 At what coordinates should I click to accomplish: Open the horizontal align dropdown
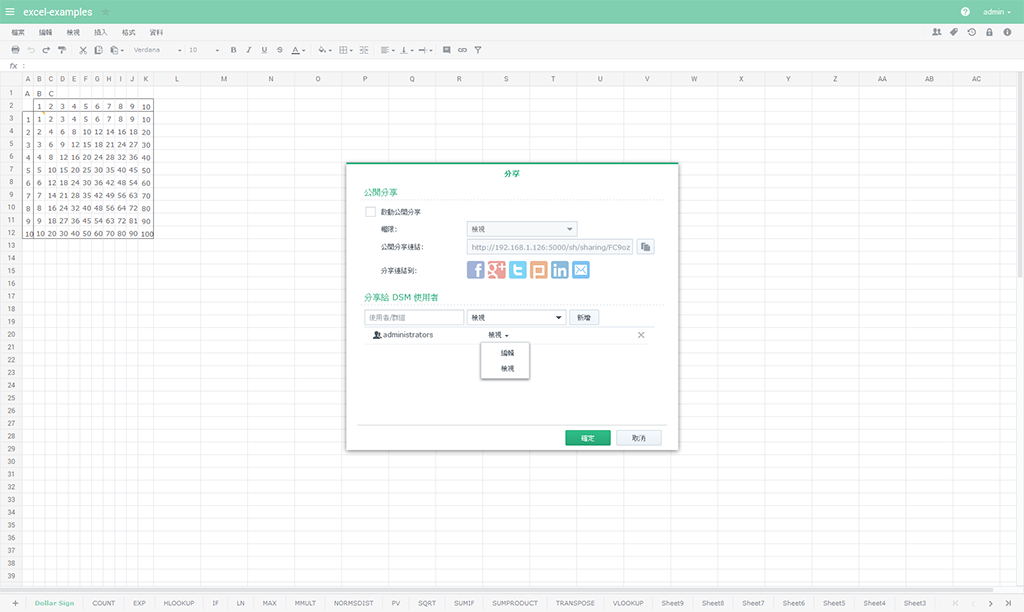(x=387, y=50)
